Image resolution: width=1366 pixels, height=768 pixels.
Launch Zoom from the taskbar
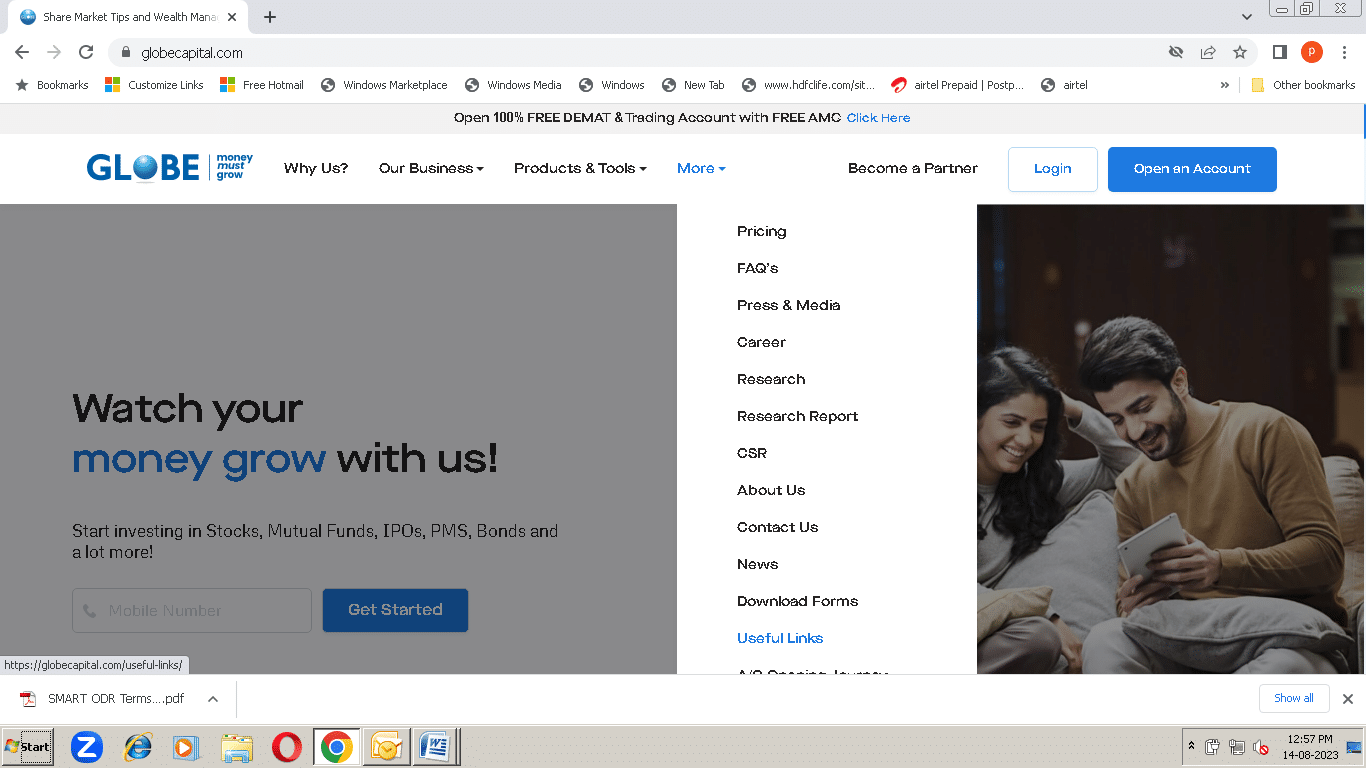(87, 747)
